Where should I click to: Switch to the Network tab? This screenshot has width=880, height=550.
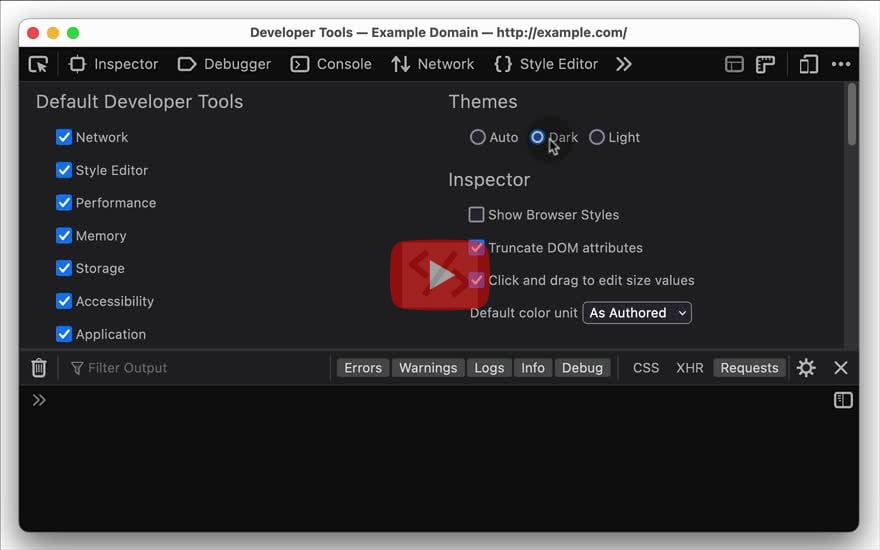click(x=433, y=65)
